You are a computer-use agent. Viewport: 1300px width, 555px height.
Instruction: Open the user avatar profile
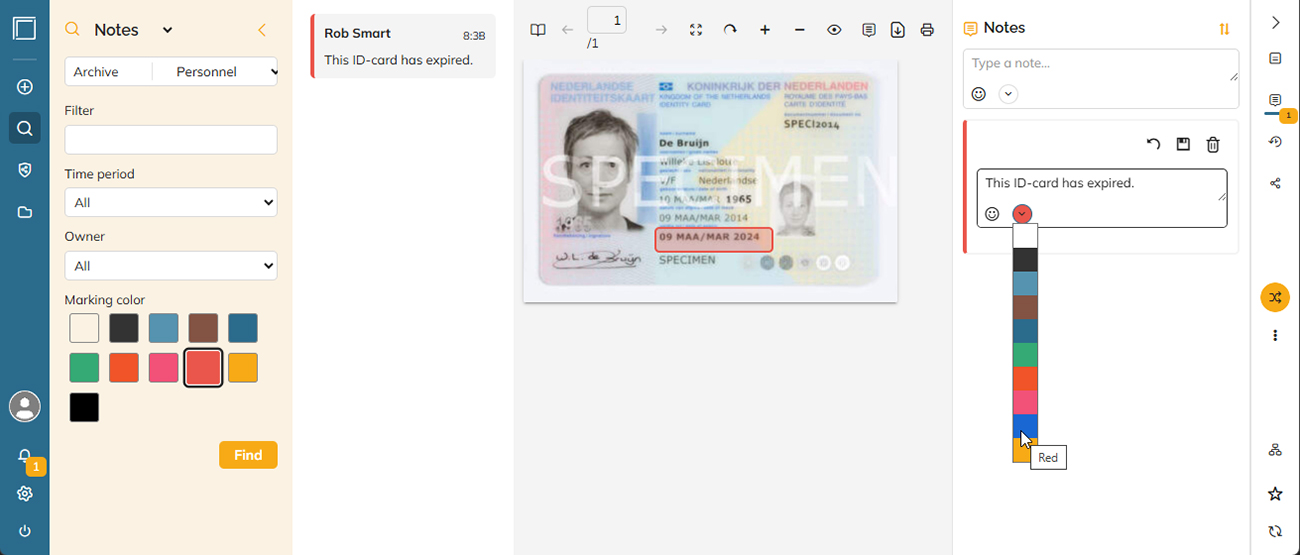(x=25, y=406)
